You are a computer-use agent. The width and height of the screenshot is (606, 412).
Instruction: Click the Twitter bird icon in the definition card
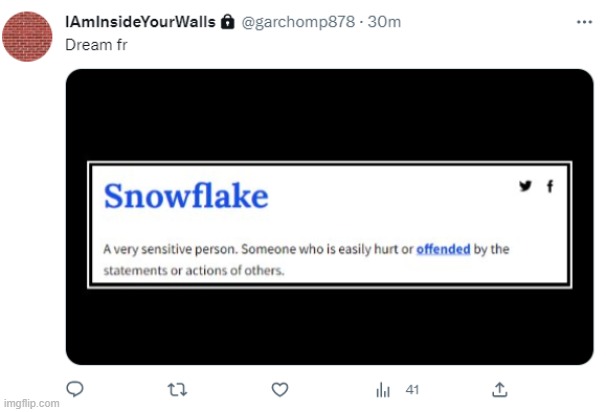tap(524, 185)
